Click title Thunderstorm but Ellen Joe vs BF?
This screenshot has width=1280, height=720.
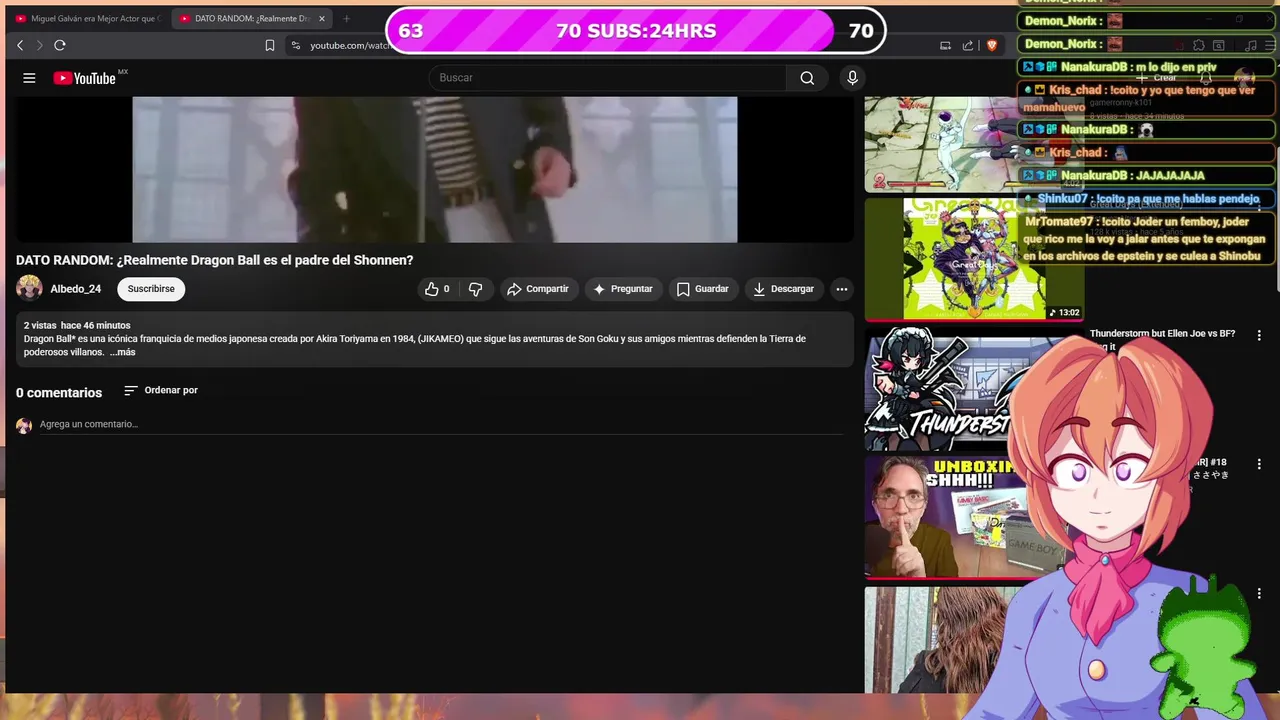1162,334
